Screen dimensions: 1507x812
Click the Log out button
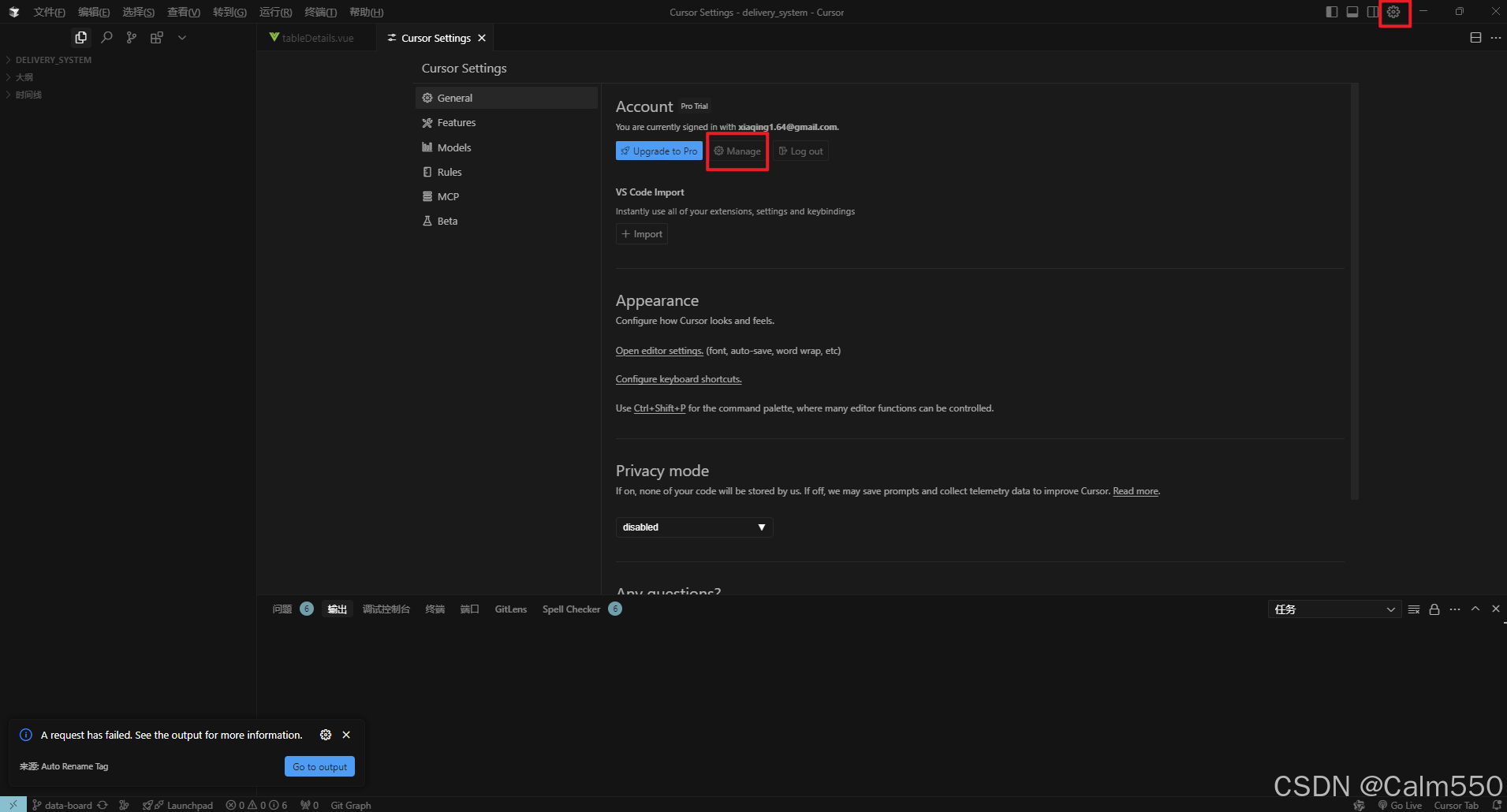click(800, 151)
